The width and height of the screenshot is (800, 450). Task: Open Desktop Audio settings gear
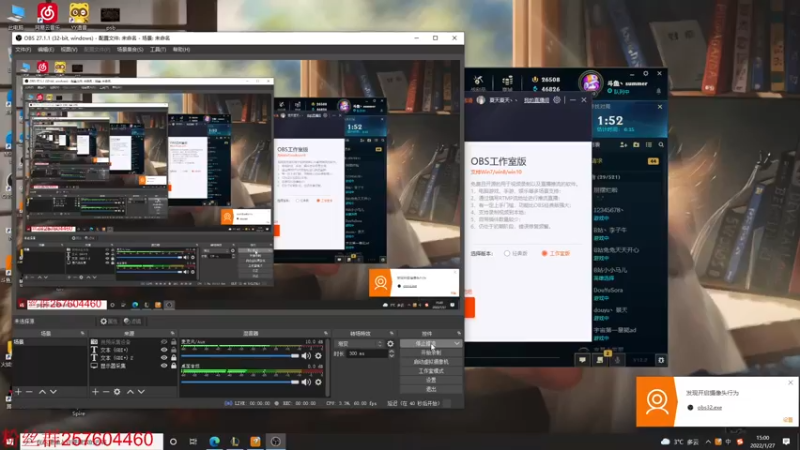pos(318,382)
